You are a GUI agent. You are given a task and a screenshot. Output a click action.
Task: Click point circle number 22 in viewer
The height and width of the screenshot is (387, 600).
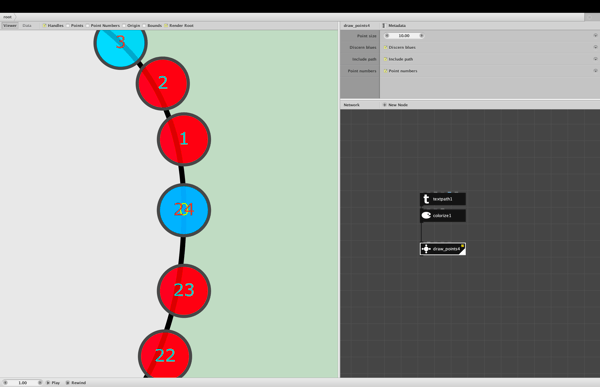click(165, 354)
